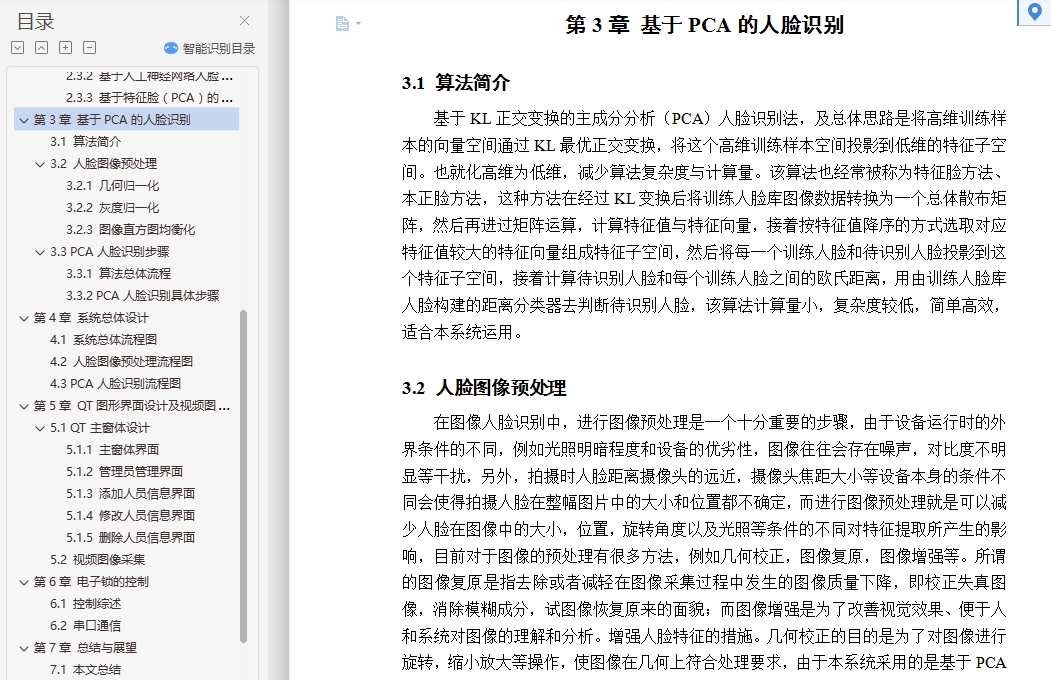Select 第6章 电子锁的控制 entry
This screenshot has width=1051, height=680.
pos(91,582)
